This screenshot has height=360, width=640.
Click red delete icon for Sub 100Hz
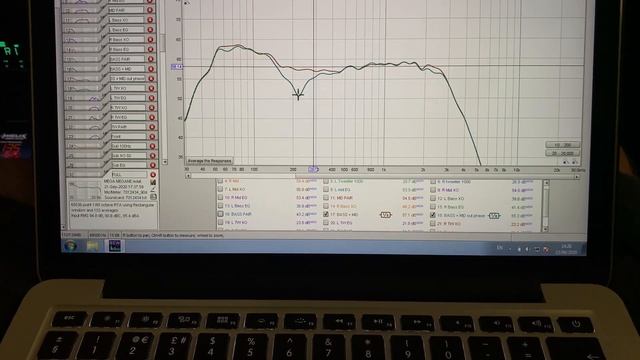pos(152,146)
